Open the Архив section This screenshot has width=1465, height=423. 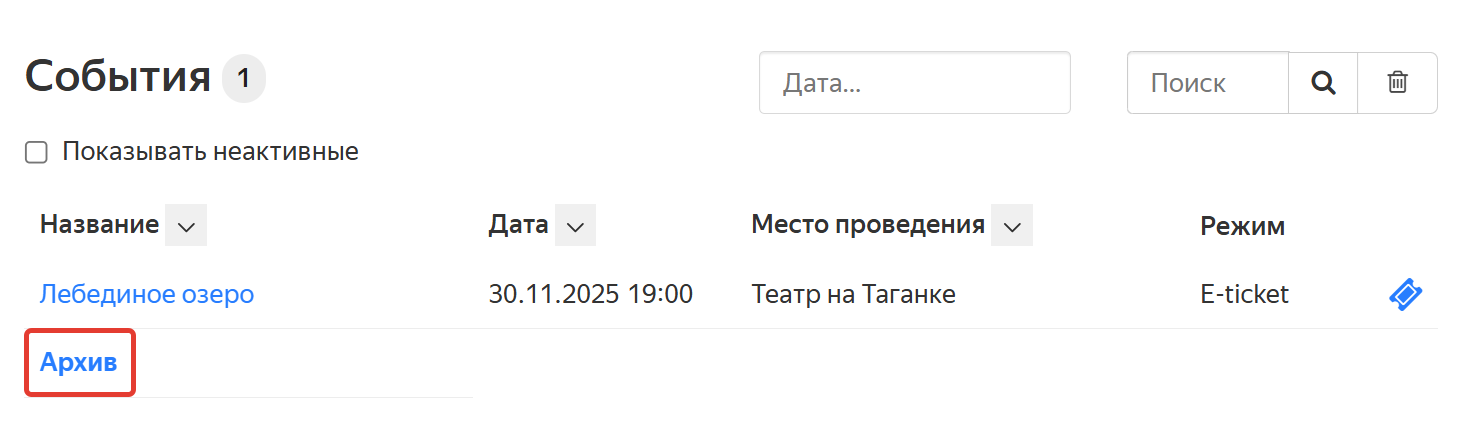click(79, 362)
